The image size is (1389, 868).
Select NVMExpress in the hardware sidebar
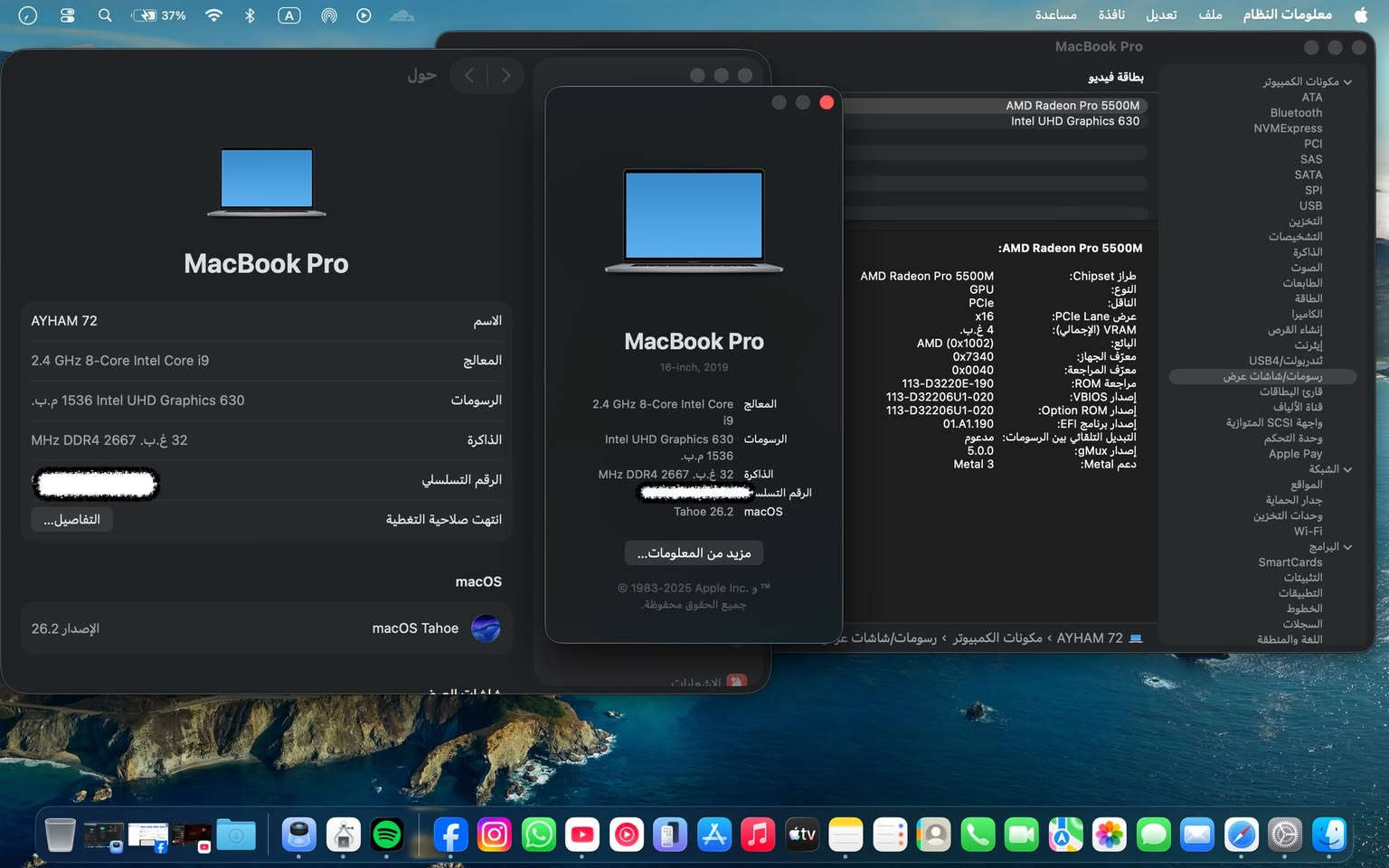1287,128
